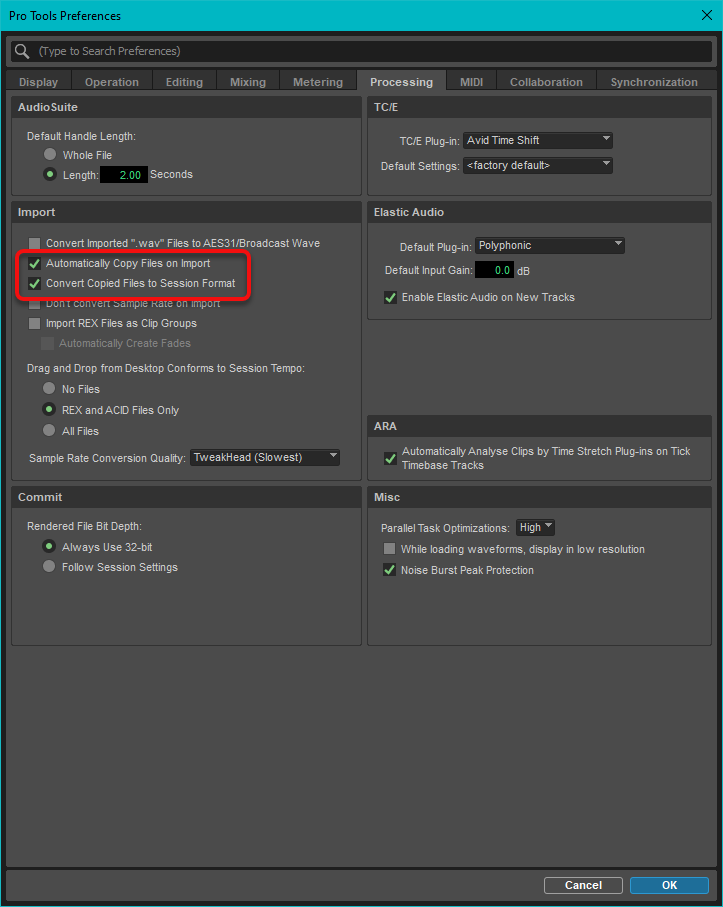Click the Default Input Gain field
This screenshot has height=907, width=723.
coord(494,271)
